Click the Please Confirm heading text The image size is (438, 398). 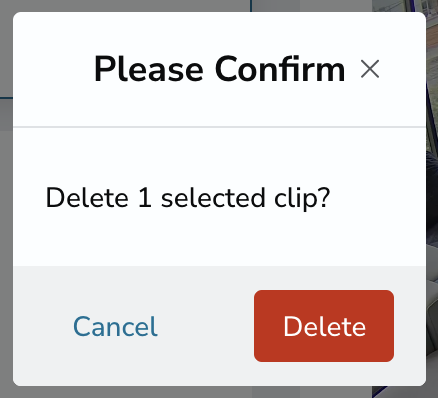pos(219,69)
